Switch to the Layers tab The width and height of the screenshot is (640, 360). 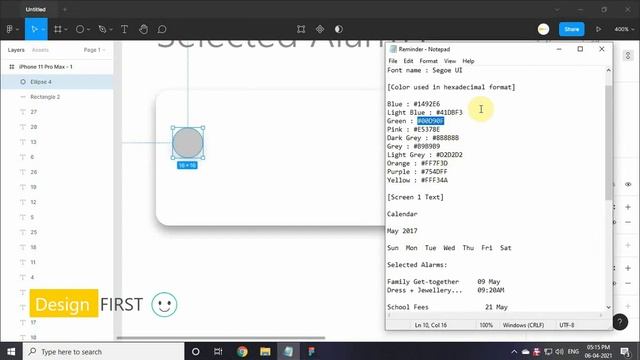pyautogui.click(x=16, y=50)
